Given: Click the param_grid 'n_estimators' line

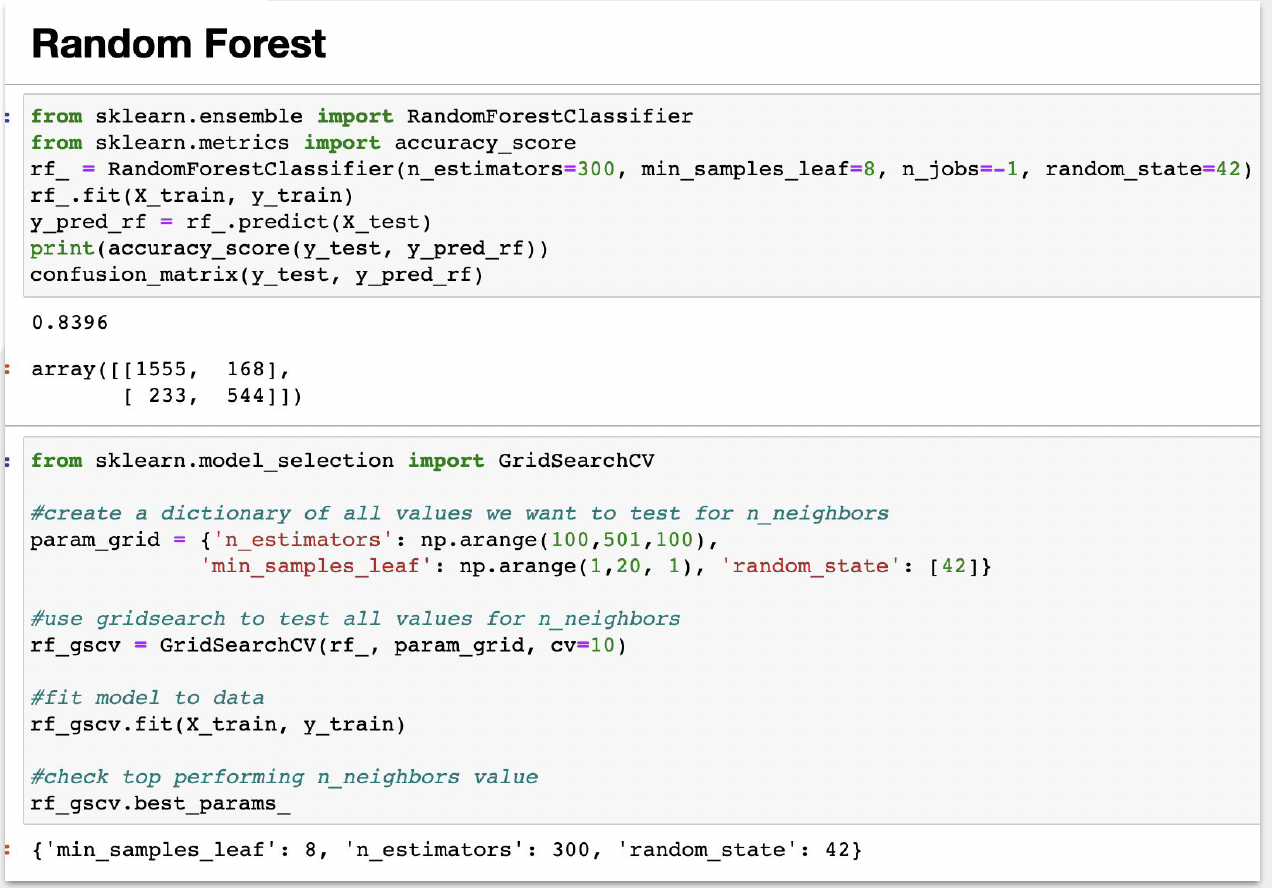Looking at the screenshot, I should coord(375,540).
